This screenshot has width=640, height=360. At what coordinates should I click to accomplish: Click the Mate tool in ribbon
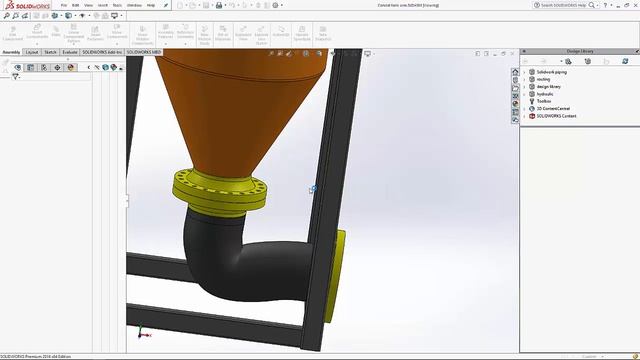[x=56, y=32]
